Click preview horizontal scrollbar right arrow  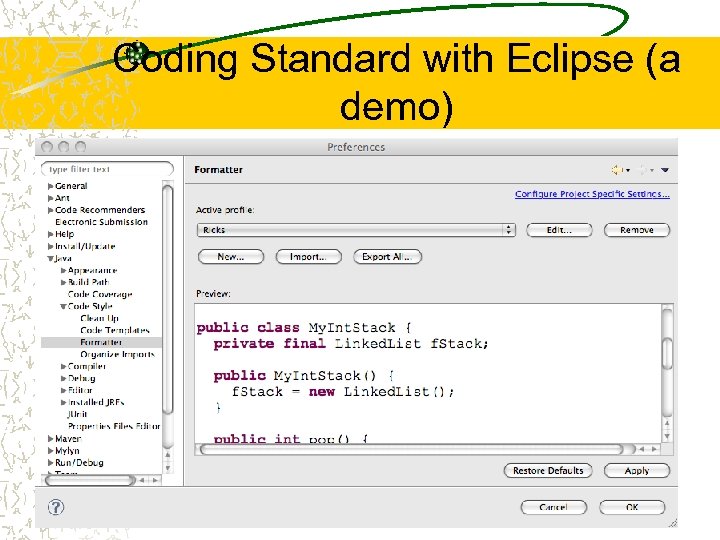click(654, 449)
